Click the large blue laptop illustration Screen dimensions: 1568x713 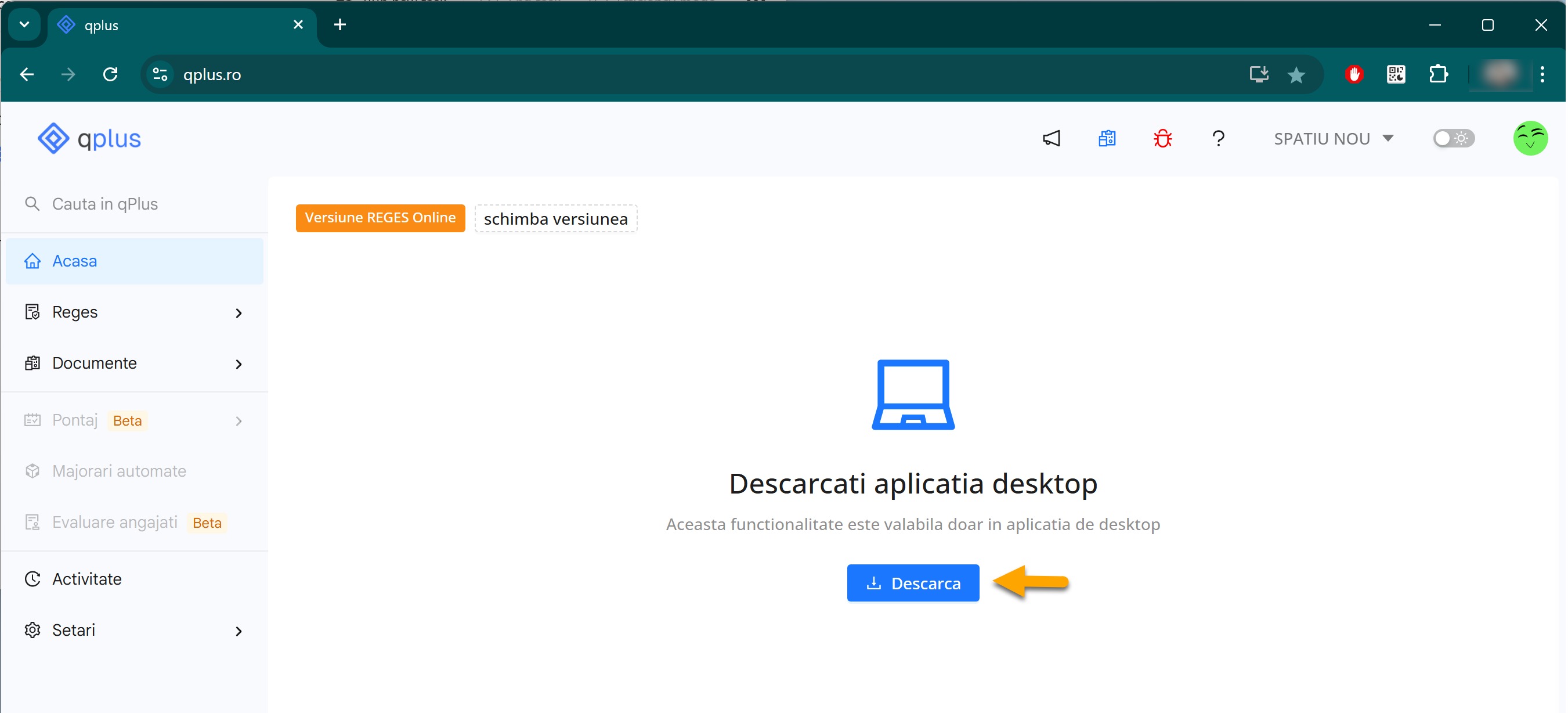(x=913, y=395)
